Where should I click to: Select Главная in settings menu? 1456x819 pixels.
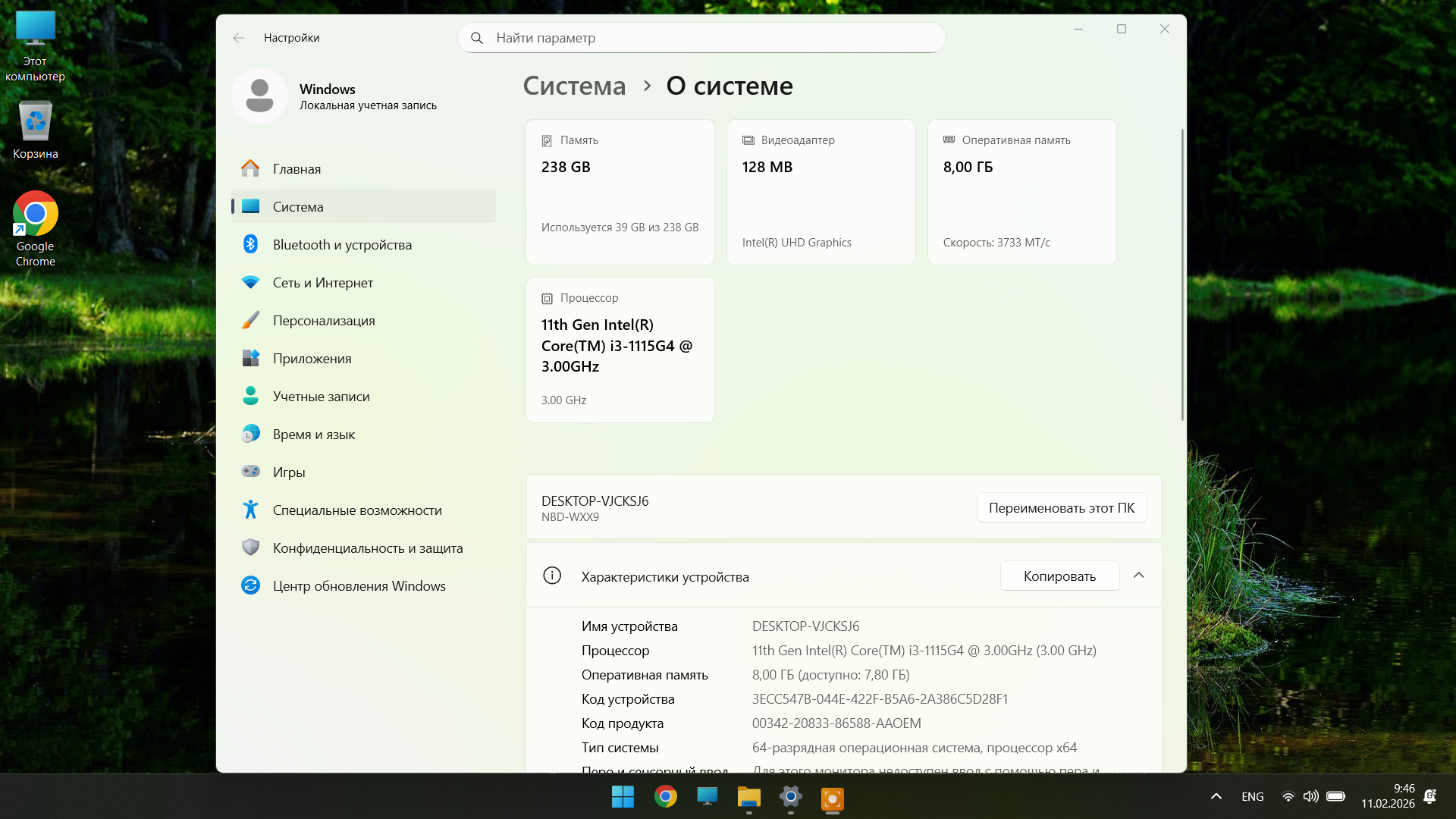(x=297, y=169)
